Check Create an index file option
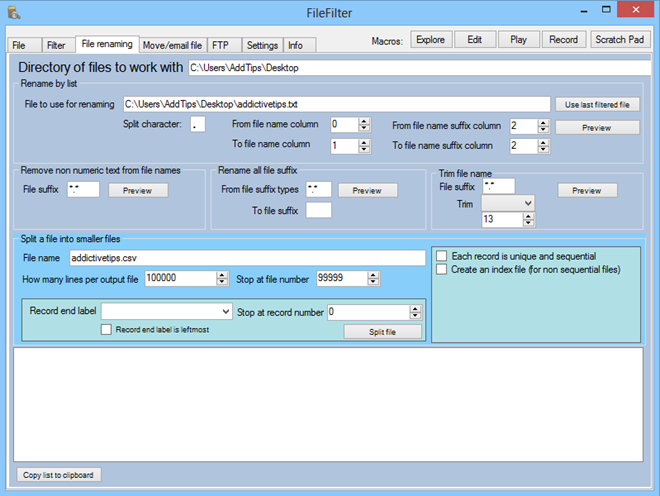Image resolution: width=660 pixels, height=496 pixels. 442,269
